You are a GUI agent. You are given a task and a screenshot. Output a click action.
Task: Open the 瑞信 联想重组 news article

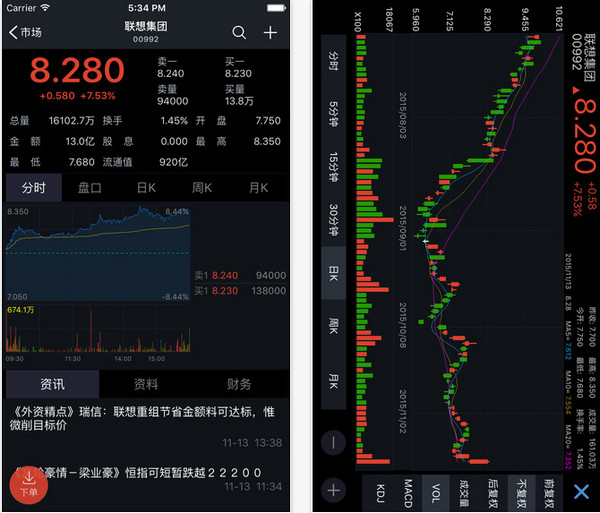coord(146,427)
